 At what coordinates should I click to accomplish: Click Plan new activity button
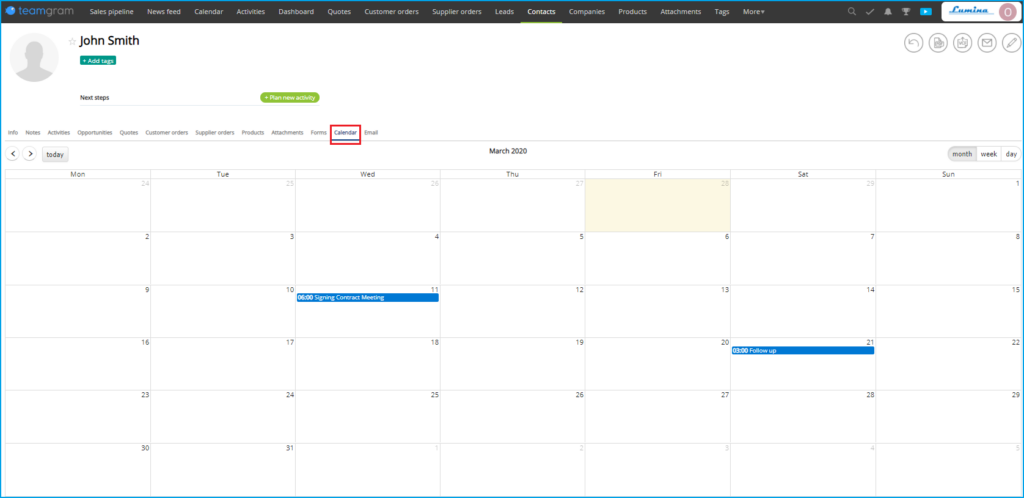(290, 97)
